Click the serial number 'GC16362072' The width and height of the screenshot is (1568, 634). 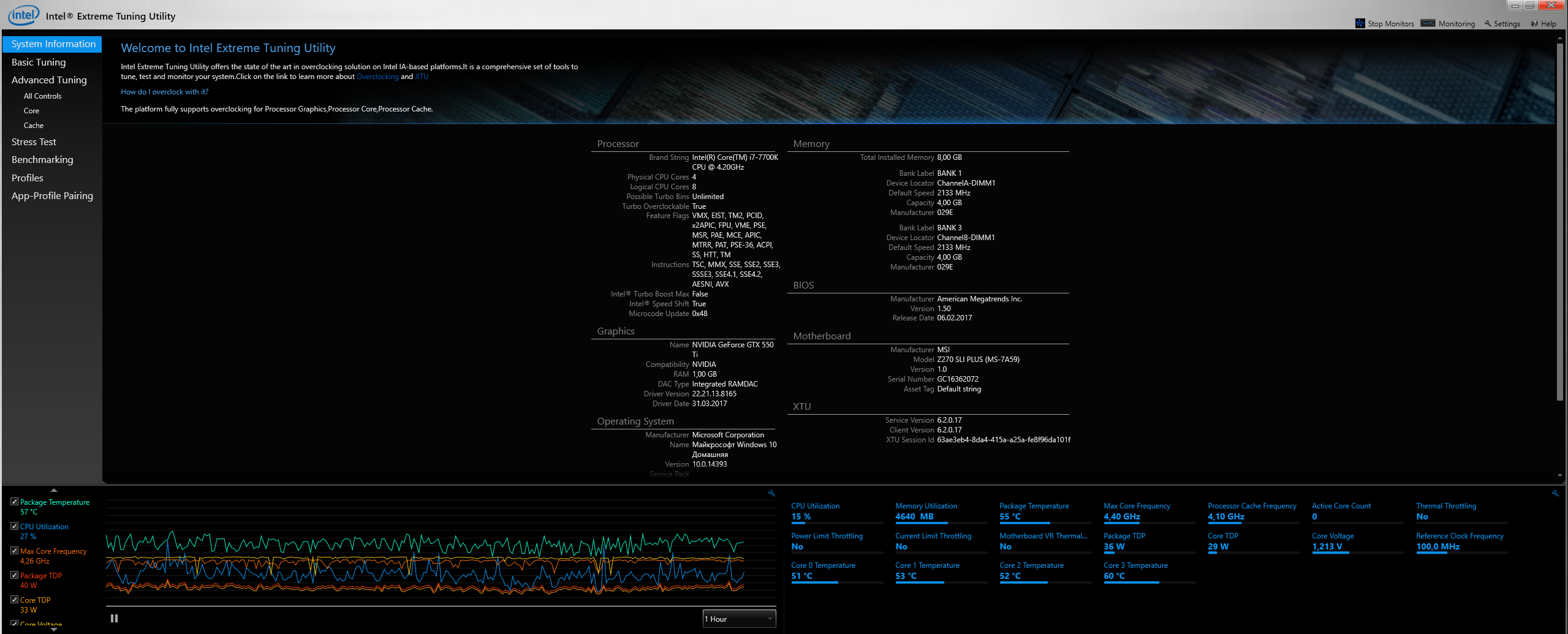point(958,379)
